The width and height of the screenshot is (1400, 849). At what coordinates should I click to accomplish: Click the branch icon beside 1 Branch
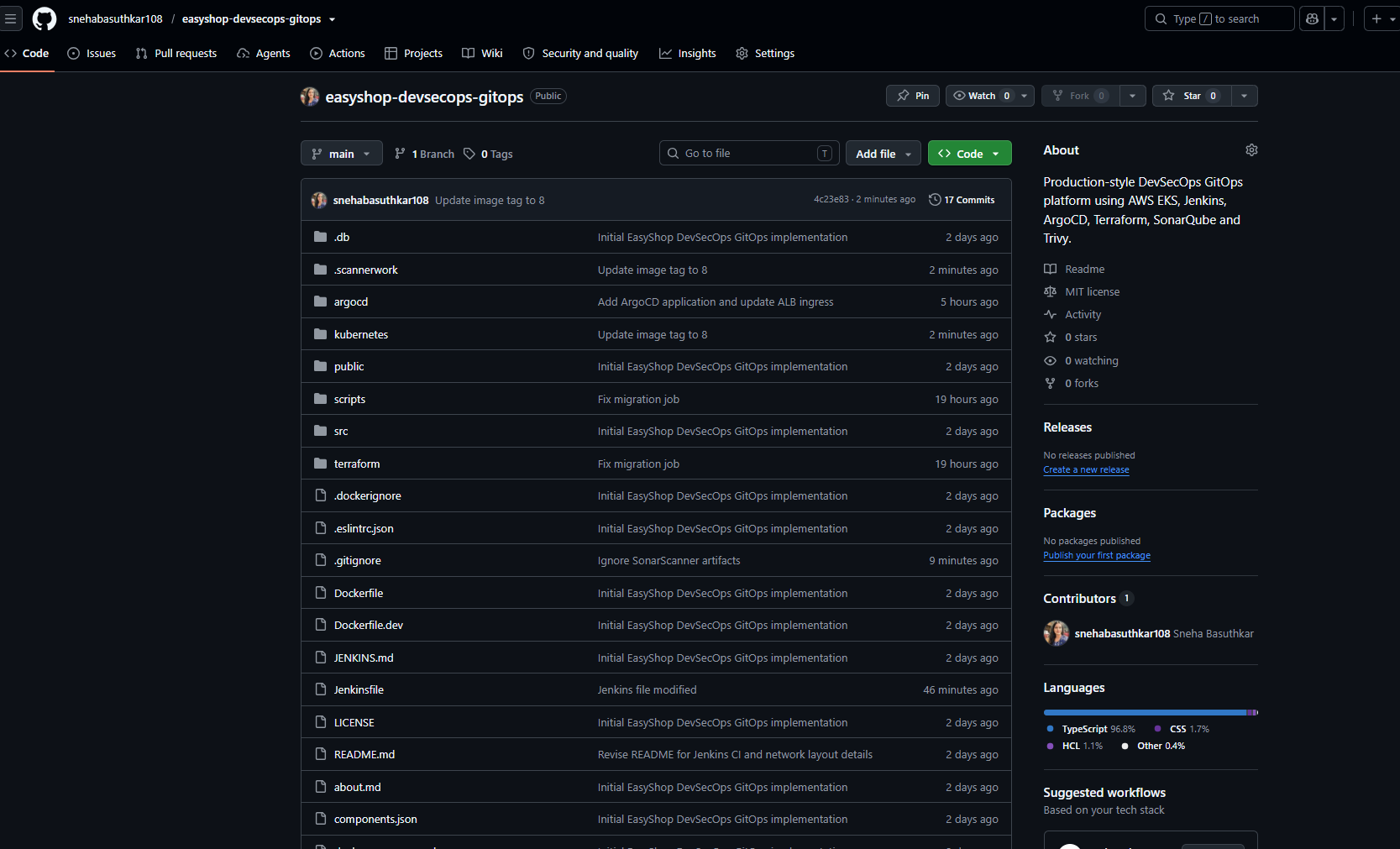tap(400, 154)
